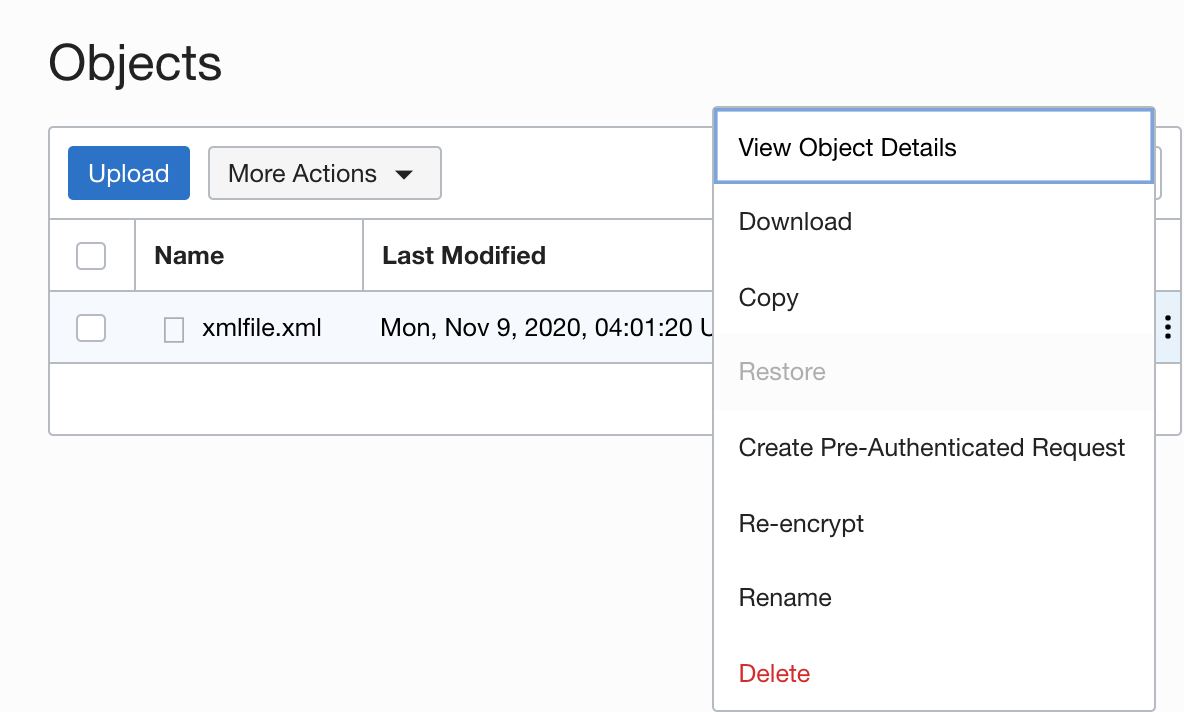Sort by the Last Modified column header
Viewport: 1184px width, 712px height.
[x=464, y=256]
